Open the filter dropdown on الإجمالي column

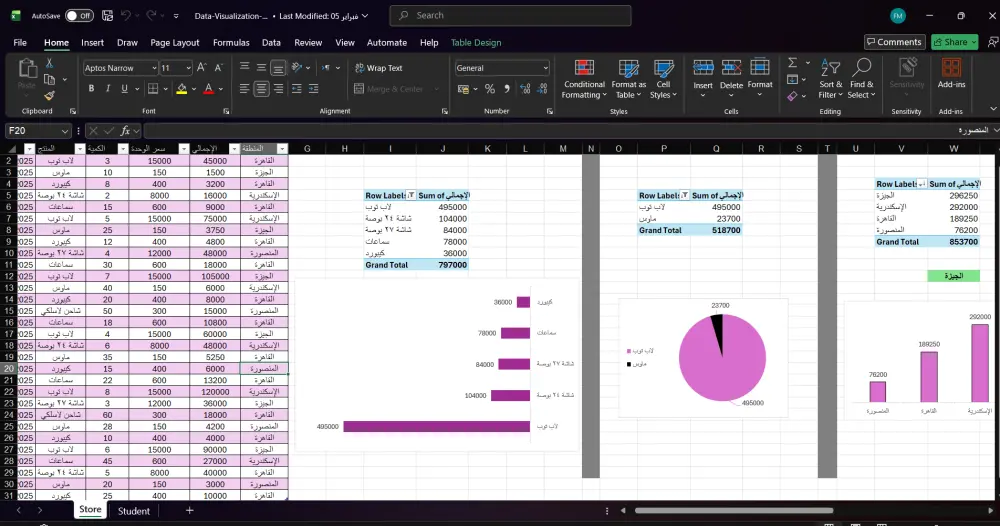click(234, 149)
